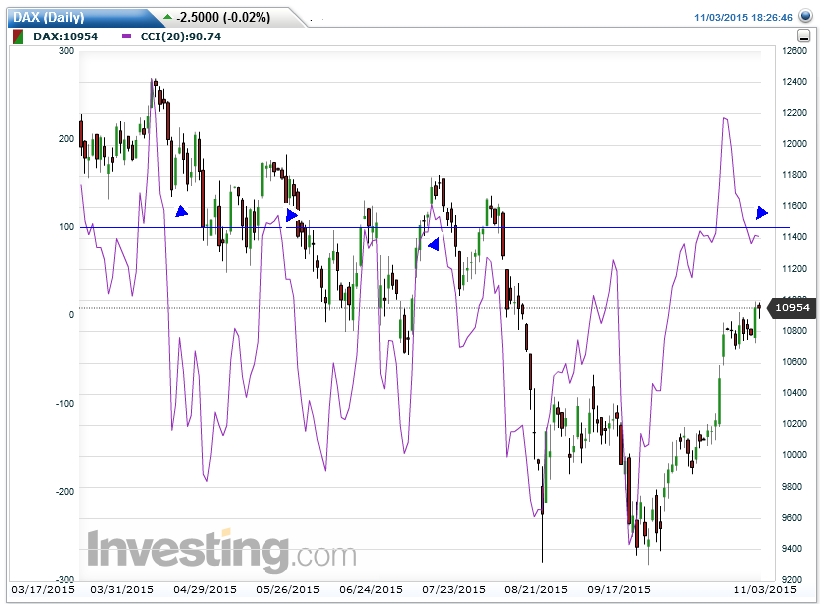Click the 12000 price axis label
826x604 pixels.
click(794, 144)
